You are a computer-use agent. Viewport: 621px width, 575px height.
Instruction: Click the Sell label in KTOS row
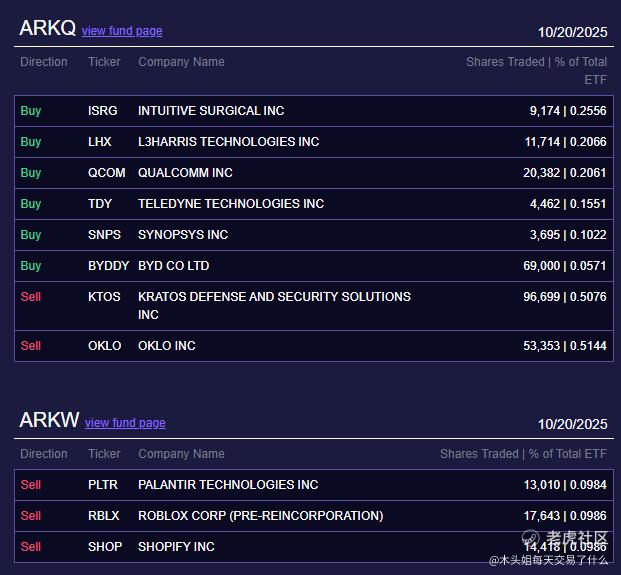(x=31, y=297)
